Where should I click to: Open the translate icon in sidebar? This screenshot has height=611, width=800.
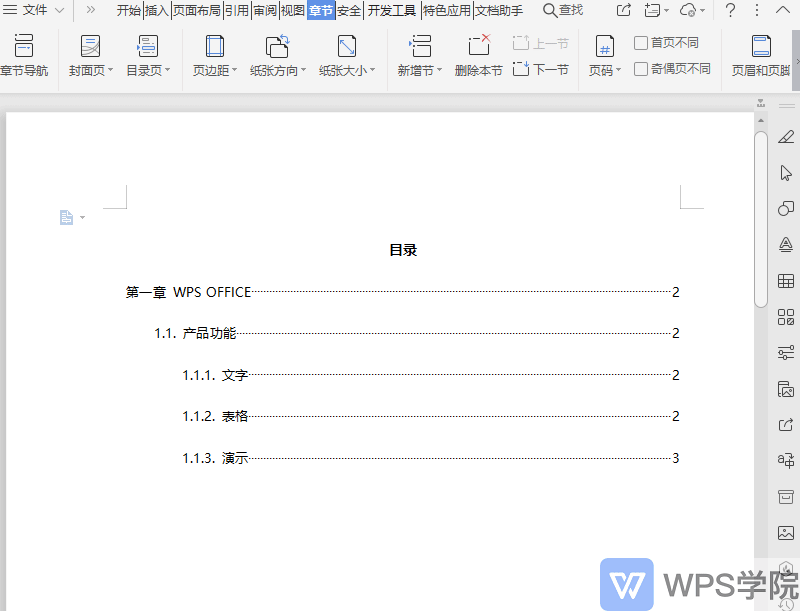coord(786,461)
